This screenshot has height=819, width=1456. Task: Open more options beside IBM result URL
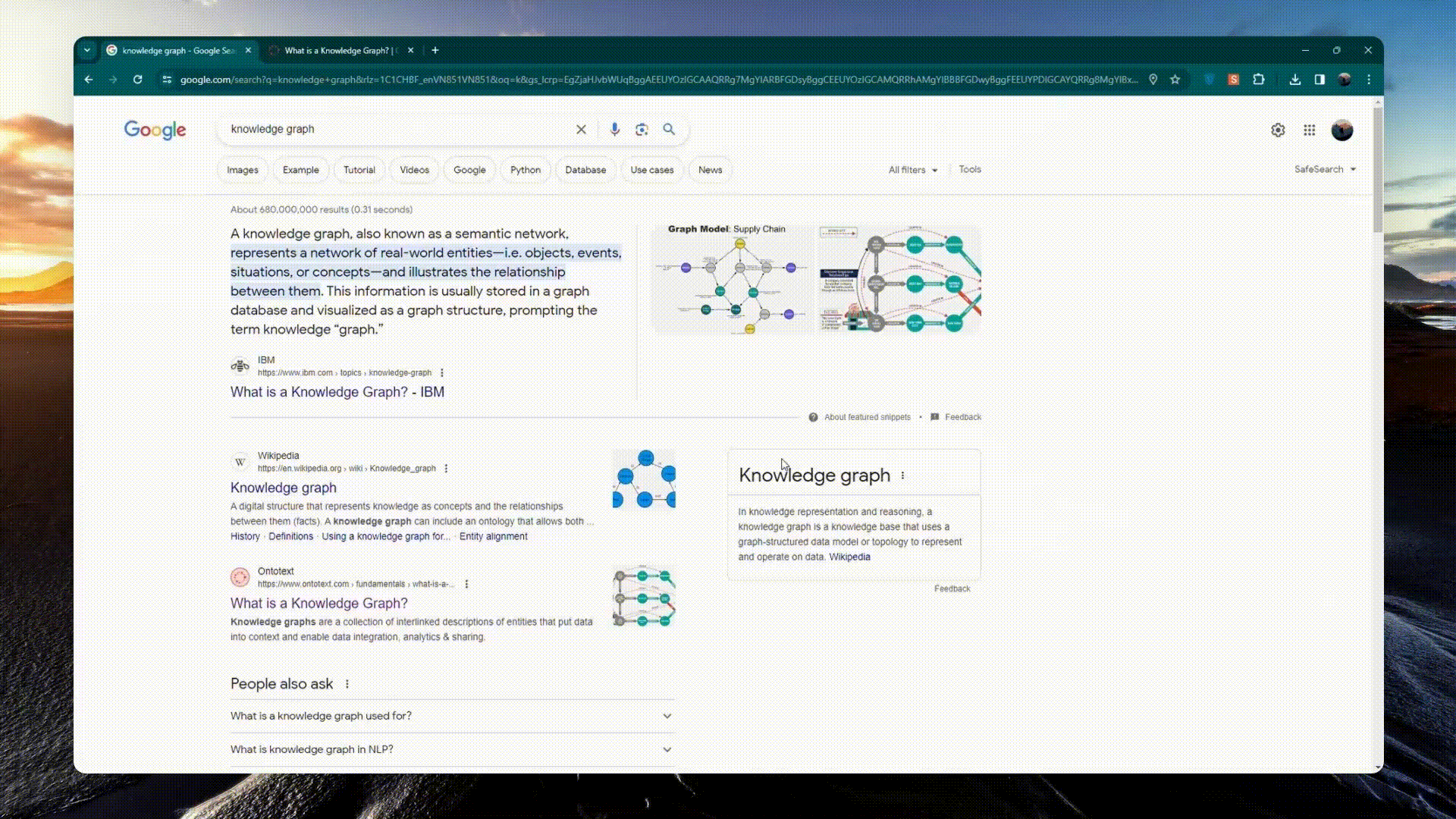click(442, 373)
